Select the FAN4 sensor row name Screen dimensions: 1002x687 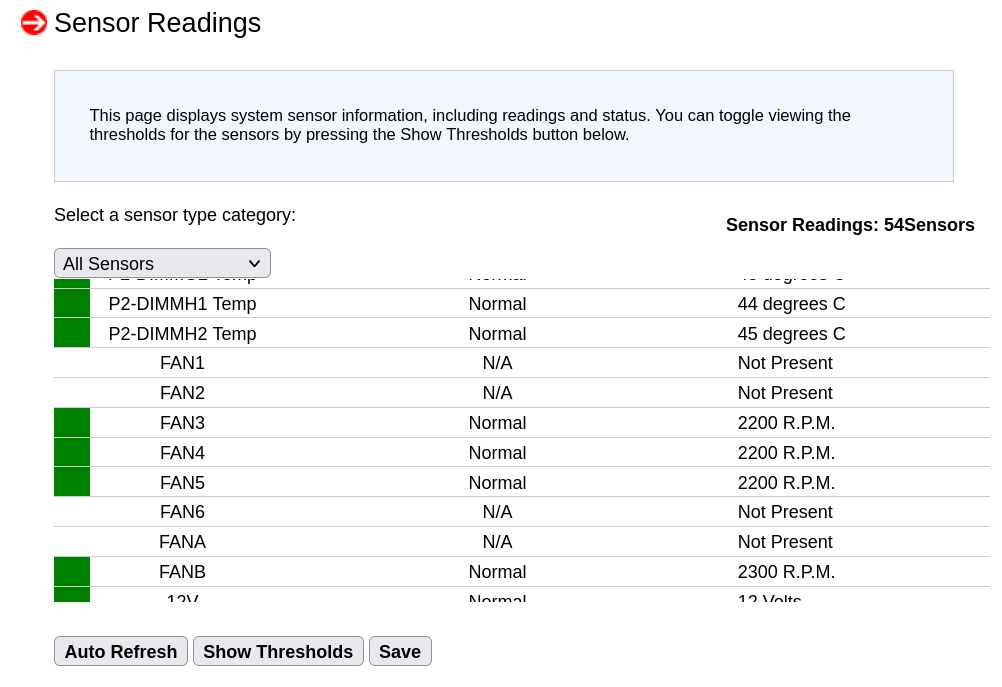coord(182,452)
